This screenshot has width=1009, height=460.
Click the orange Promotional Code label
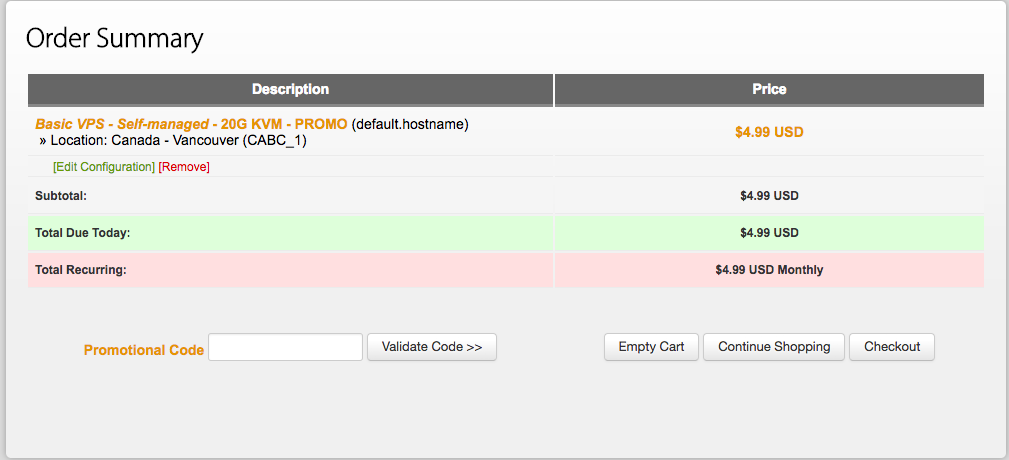click(144, 350)
